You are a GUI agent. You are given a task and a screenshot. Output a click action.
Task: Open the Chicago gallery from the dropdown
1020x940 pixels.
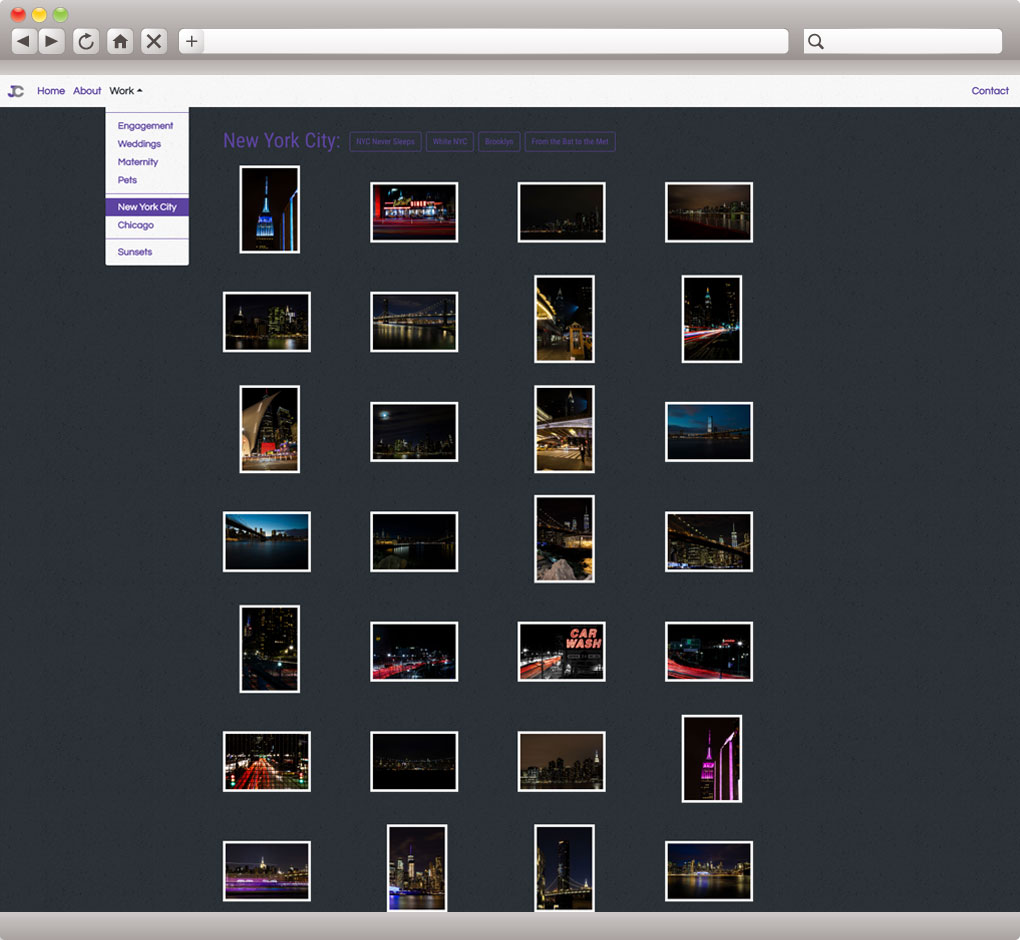(x=136, y=225)
